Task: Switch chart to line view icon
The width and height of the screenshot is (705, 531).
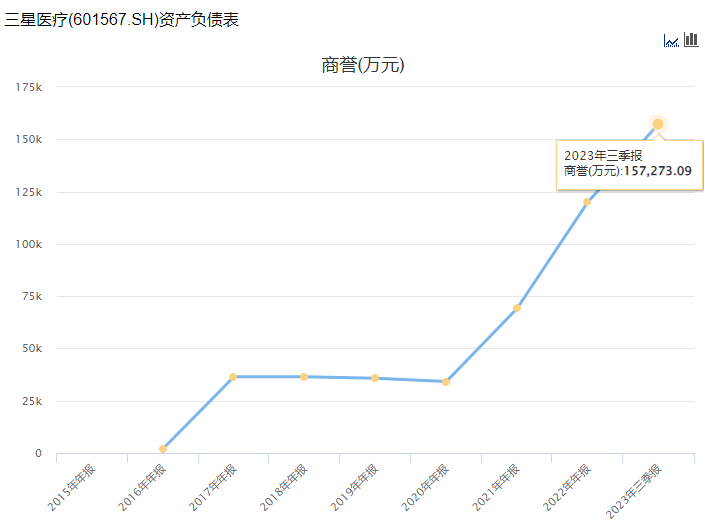Action: click(x=671, y=41)
